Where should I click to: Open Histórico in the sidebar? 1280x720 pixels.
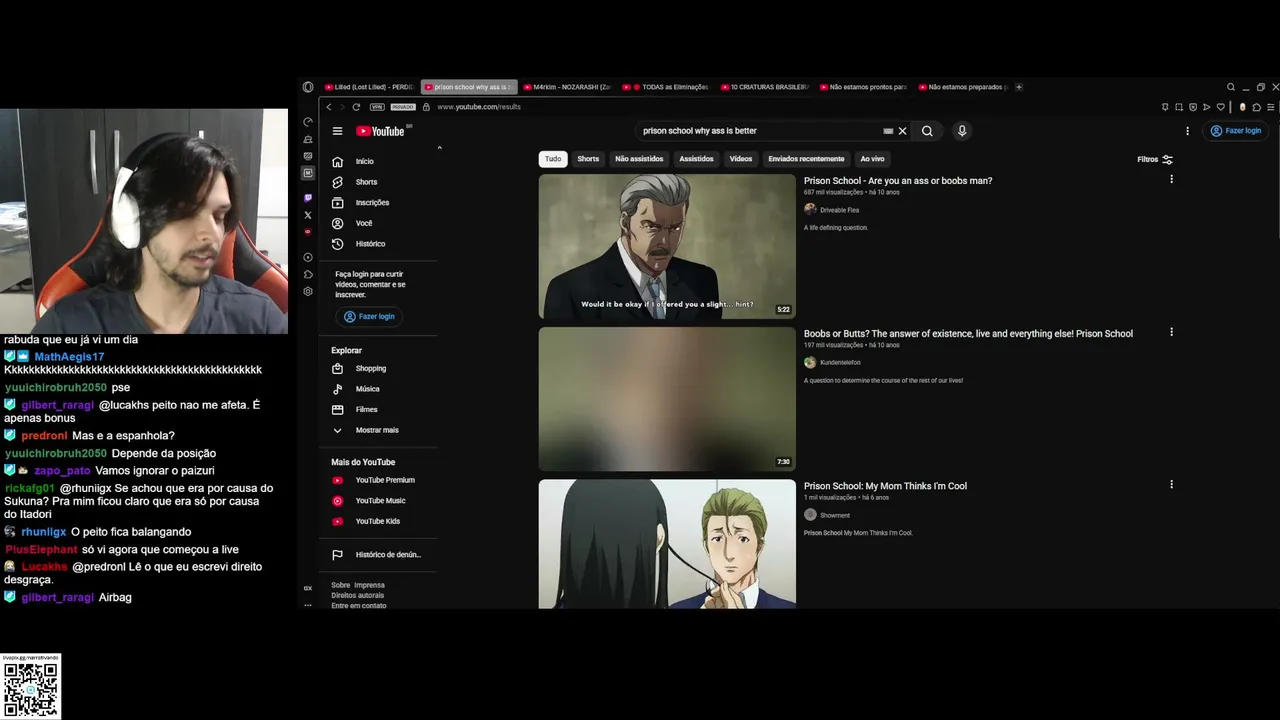click(378, 244)
